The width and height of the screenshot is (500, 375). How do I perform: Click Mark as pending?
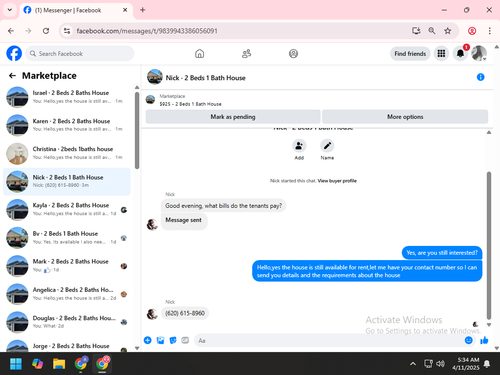pyautogui.click(x=233, y=117)
